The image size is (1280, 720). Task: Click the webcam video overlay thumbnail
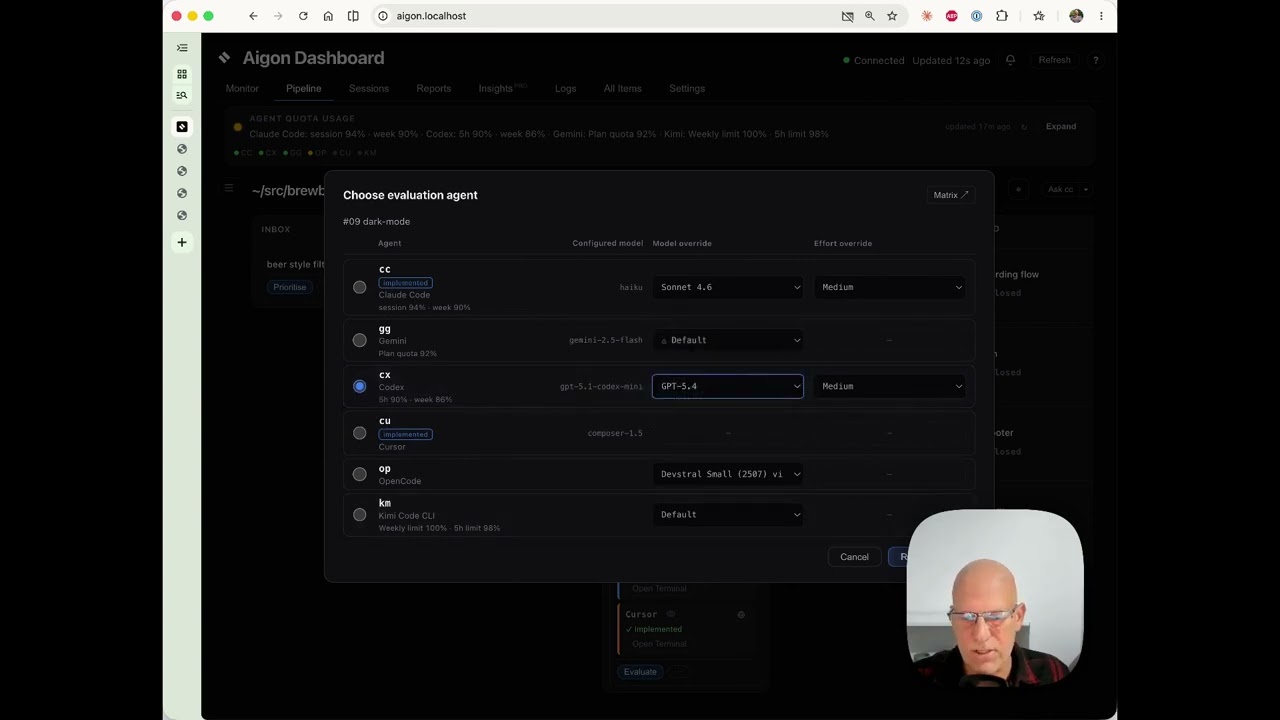[995, 598]
